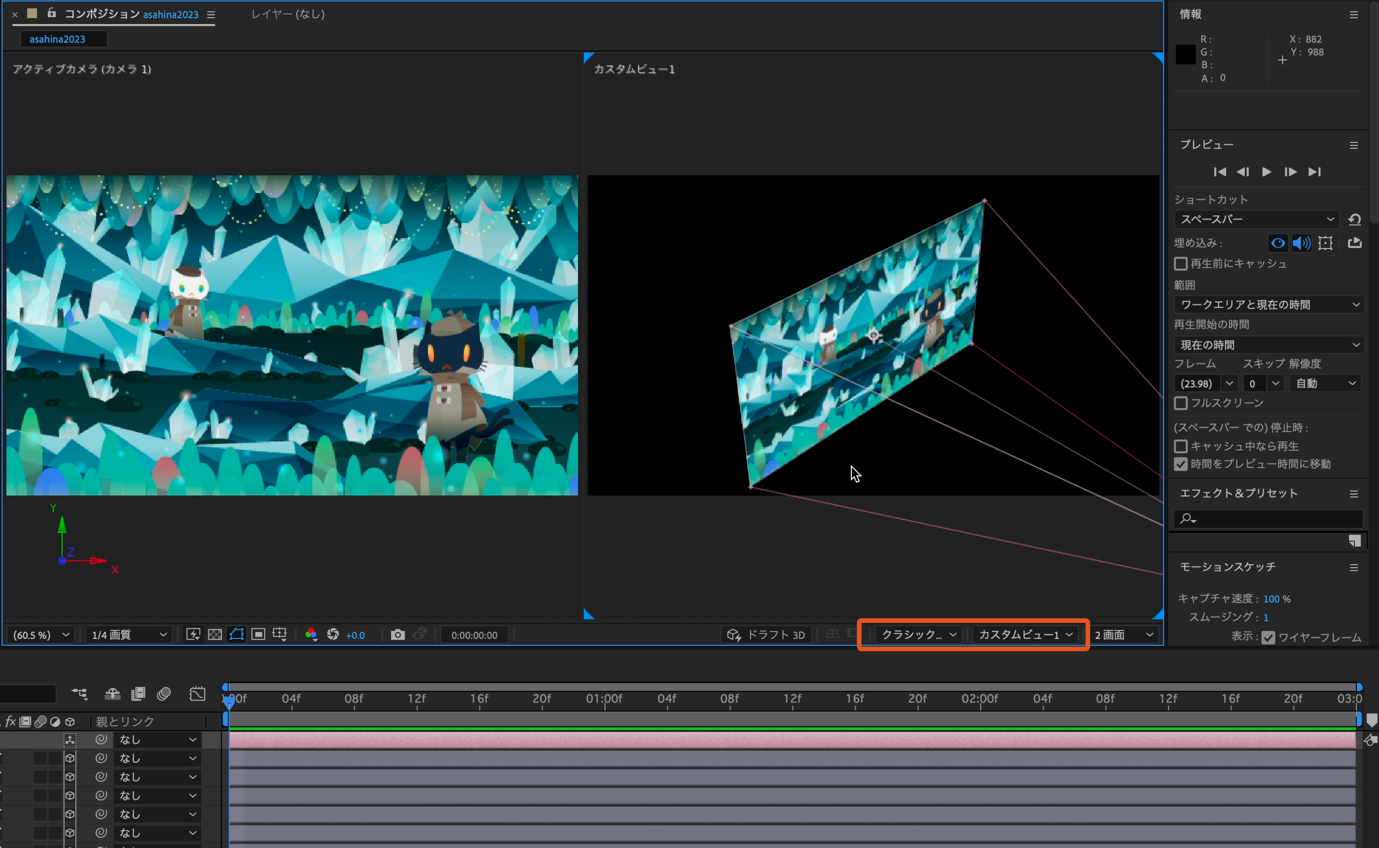Open skip frames dropdown showing 0
1379x848 pixels.
click(x=1263, y=384)
